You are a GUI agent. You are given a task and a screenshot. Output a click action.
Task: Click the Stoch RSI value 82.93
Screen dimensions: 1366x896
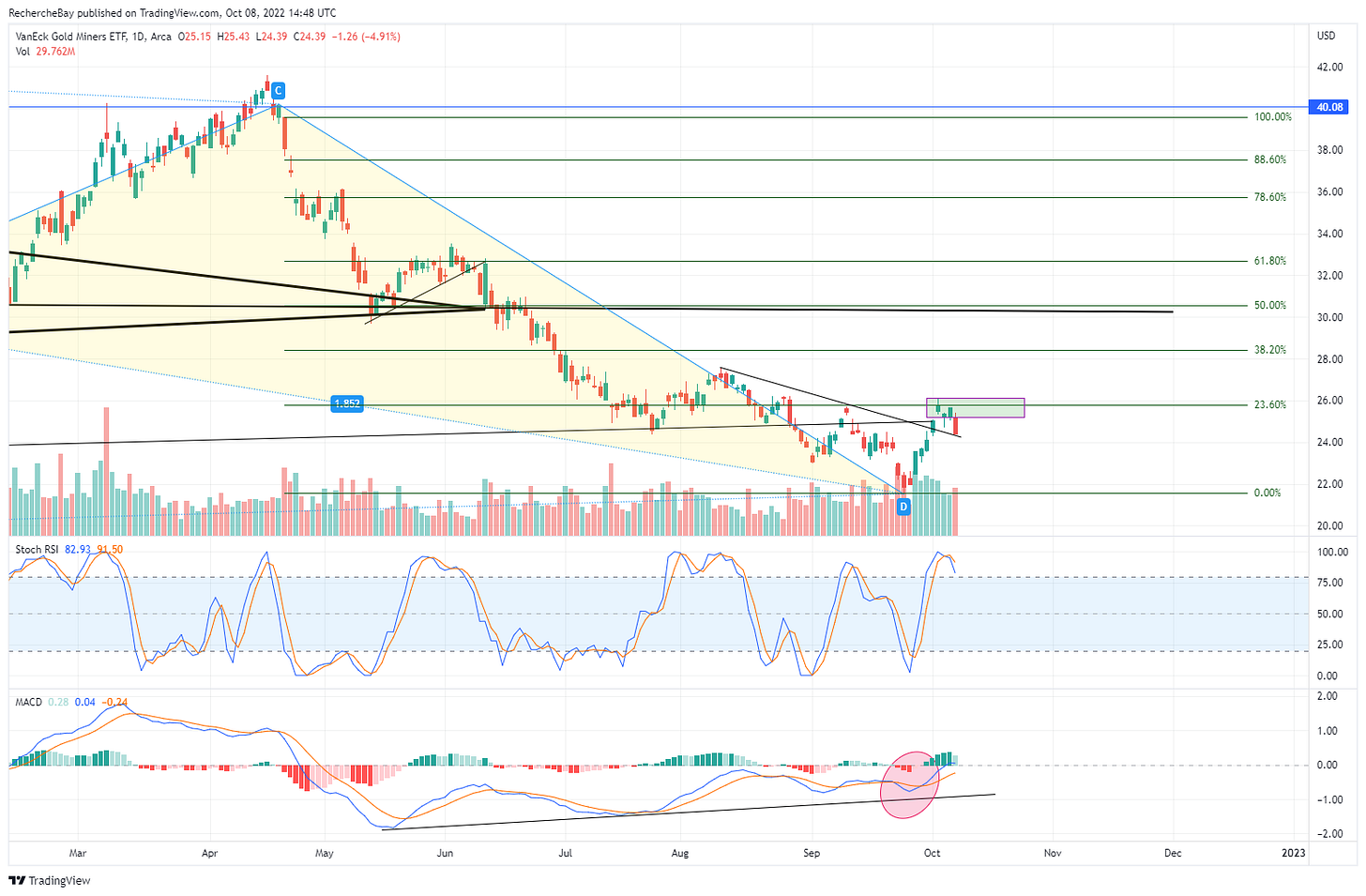(x=78, y=549)
